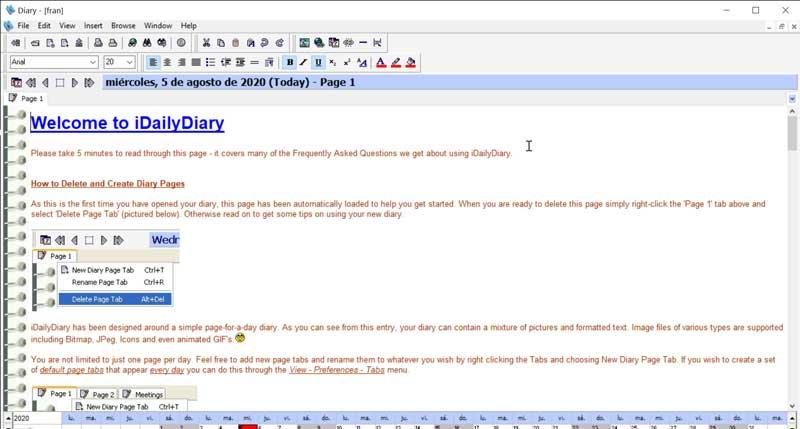Open the Window menu
Screen dimensions: 800x429
pyautogui.click(x=158, y=26)
